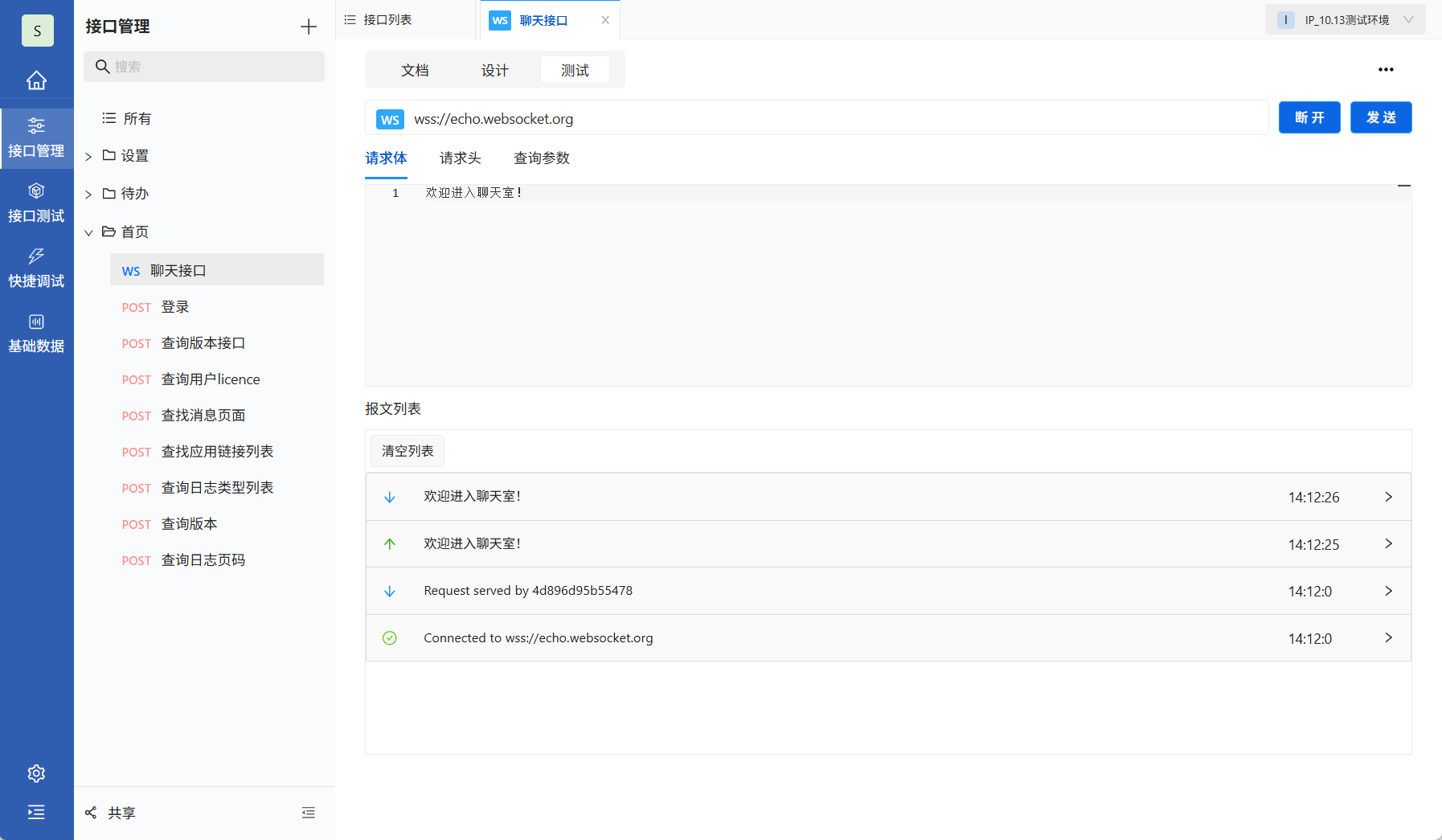The width and height of the screenshot is (1442, 840).
Task: Open POST 查询用户licence item
Action: click(217, 379)
